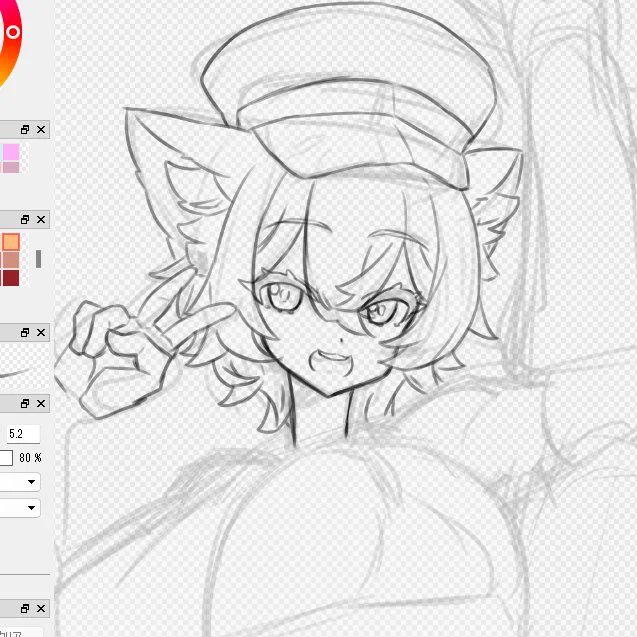Viewport: 637px width, 637px height.
Task: Select the dark red color swatch
Action: [11, 278]
